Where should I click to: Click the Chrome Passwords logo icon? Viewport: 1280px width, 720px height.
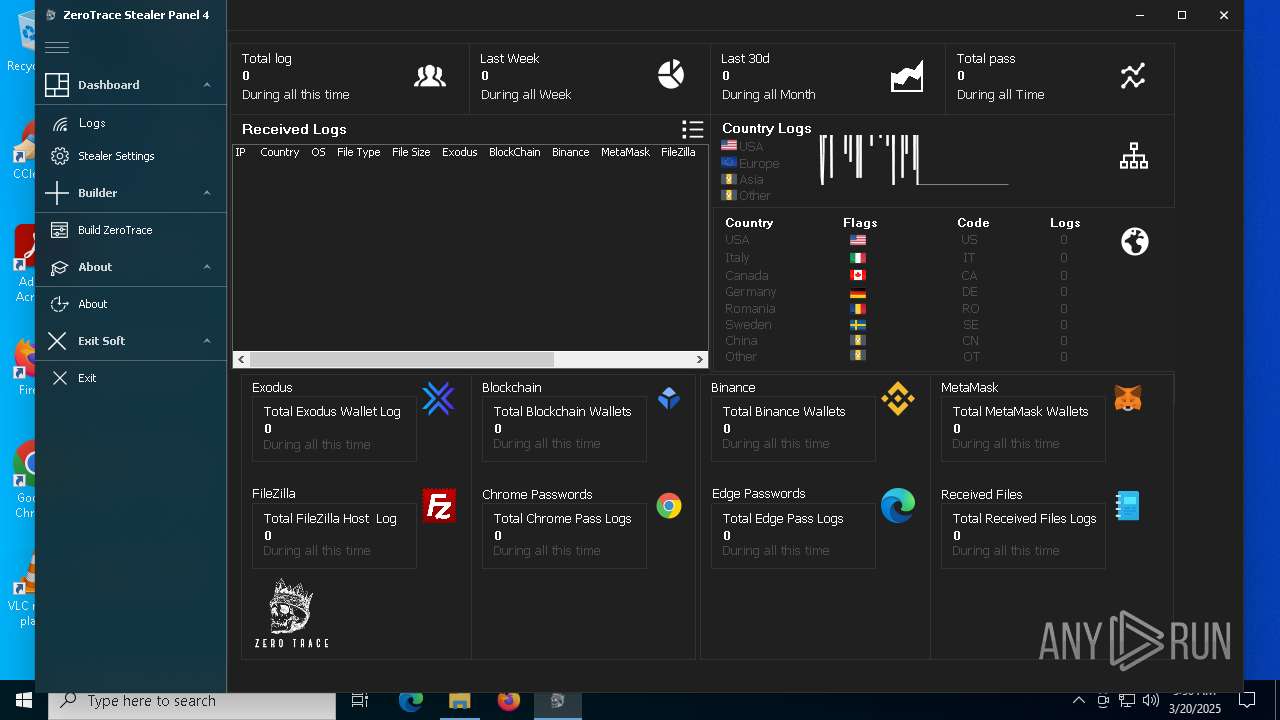(x=669, y=506)
